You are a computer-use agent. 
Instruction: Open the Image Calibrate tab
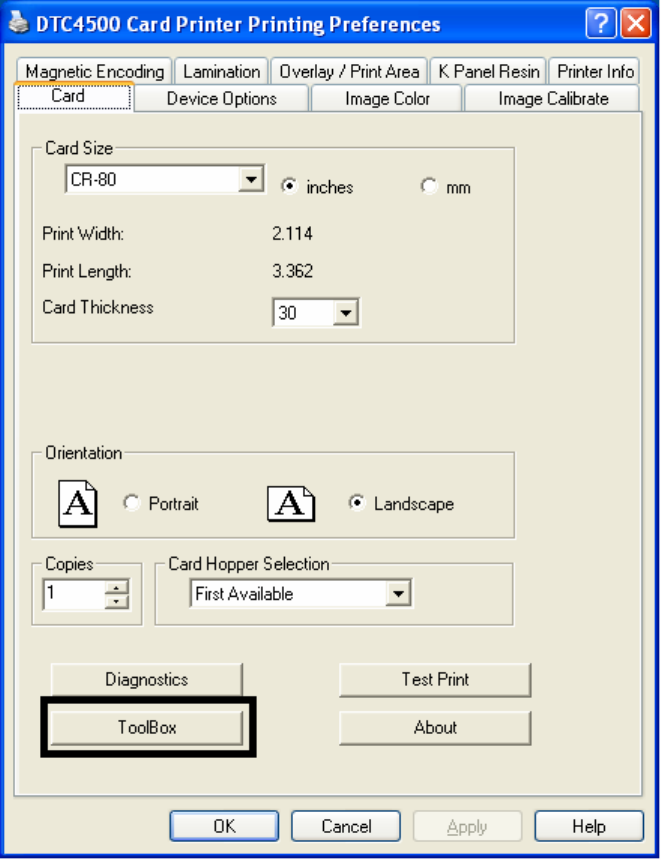click(553, 99)
